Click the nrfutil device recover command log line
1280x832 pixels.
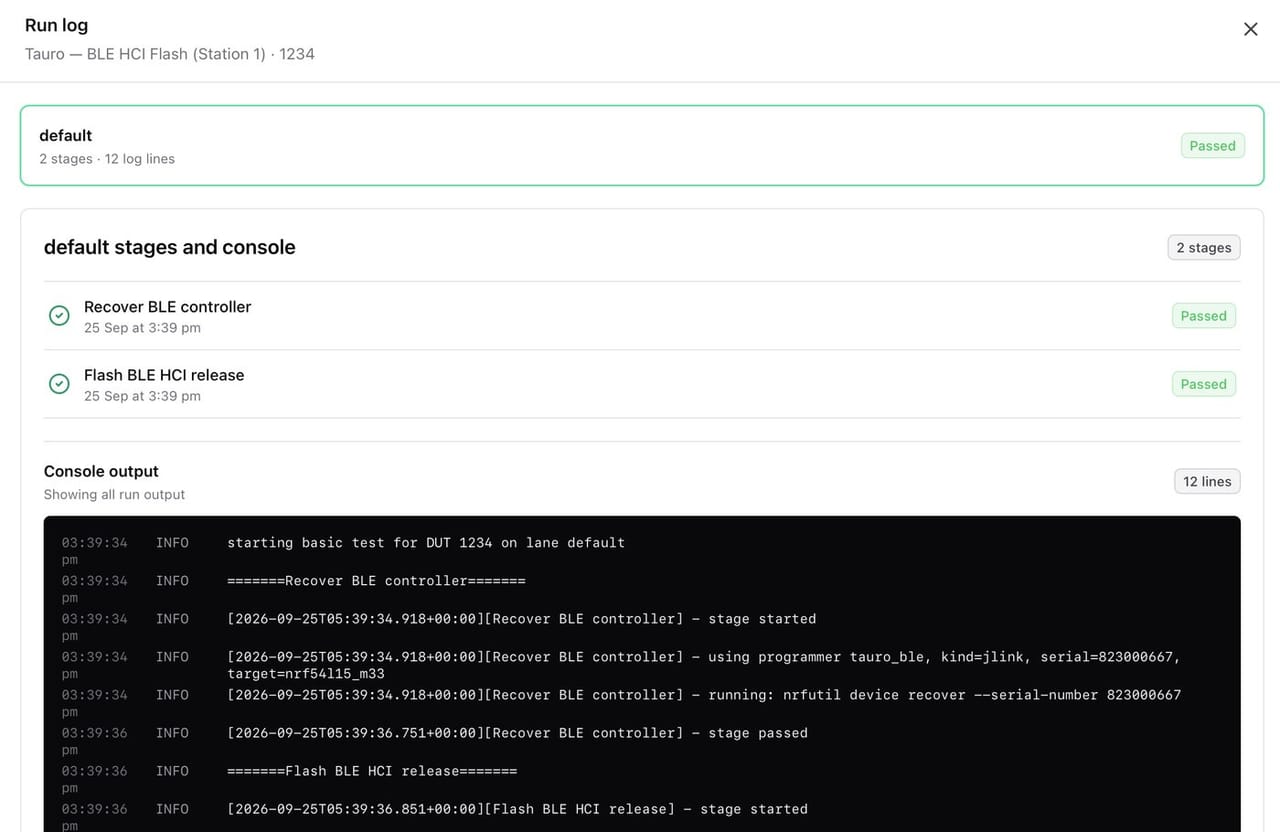tap(704, 695)
